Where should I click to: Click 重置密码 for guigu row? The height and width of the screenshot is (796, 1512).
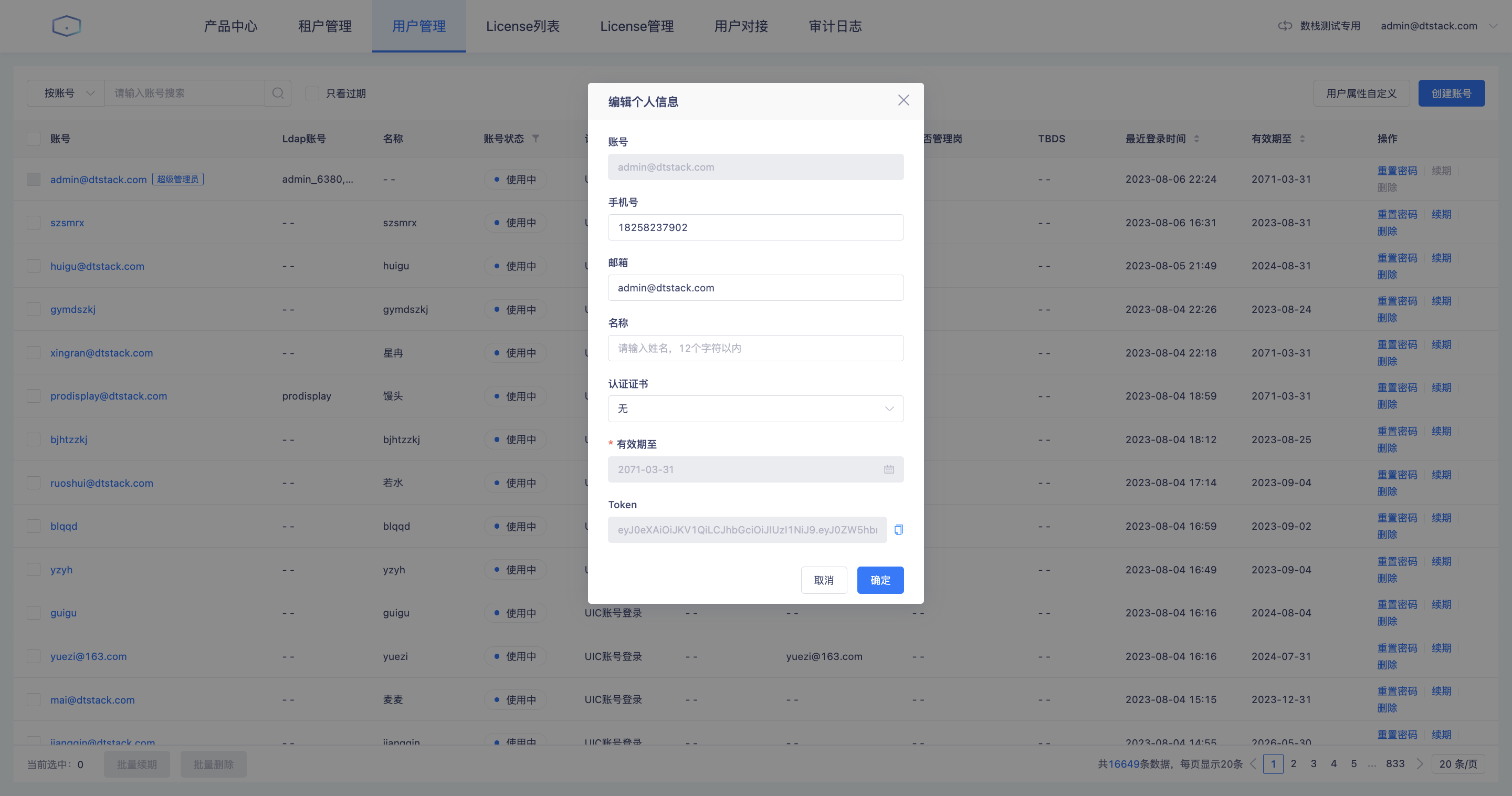(x=1397, y=605)
